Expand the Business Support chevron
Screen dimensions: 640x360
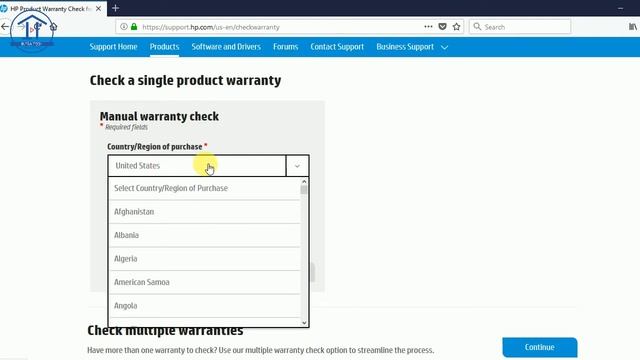[x=444, y=47]
